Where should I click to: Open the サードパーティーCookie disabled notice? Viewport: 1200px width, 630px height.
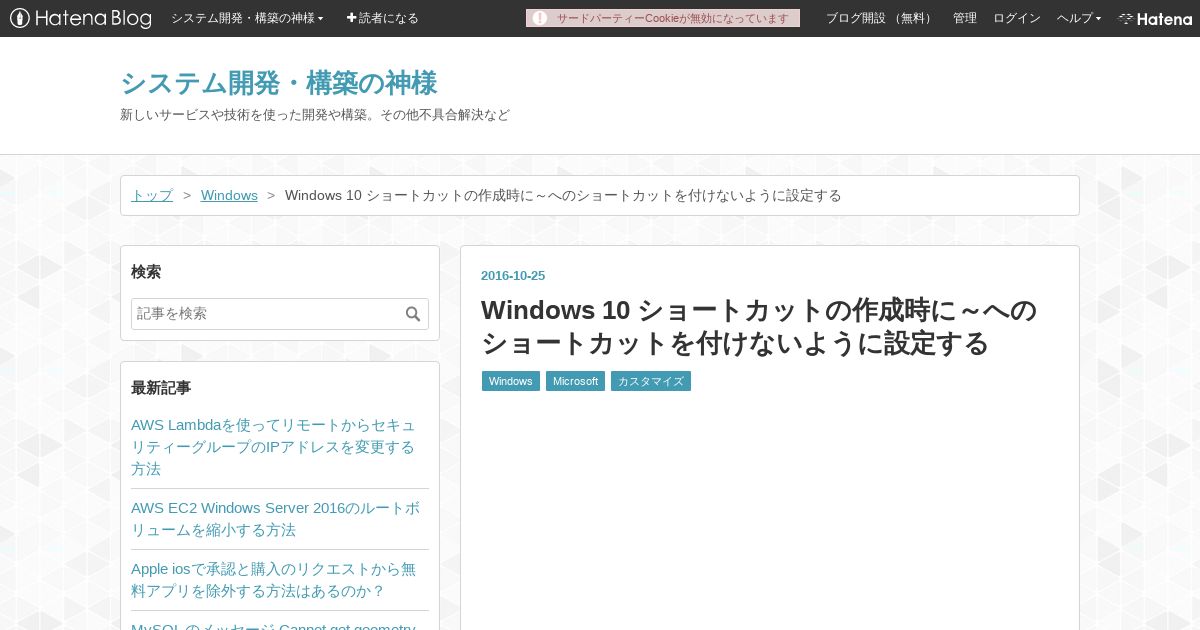663,18
